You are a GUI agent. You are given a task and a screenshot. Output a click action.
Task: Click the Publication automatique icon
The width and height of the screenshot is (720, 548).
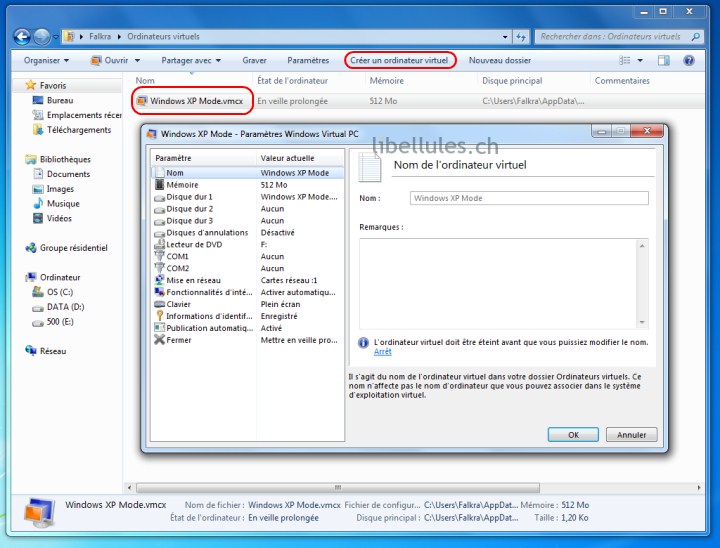159,328
